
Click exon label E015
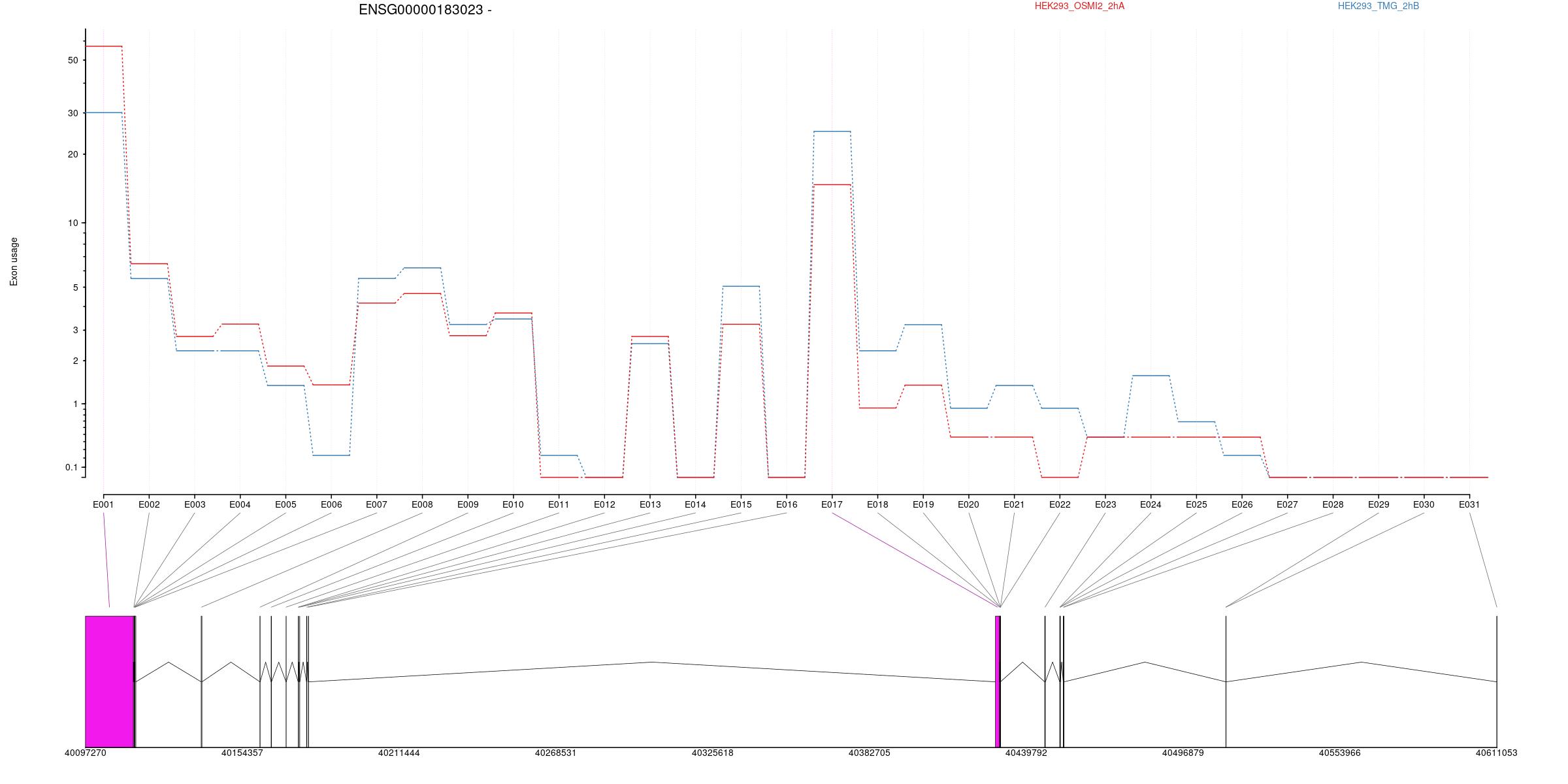pos(741,504)
